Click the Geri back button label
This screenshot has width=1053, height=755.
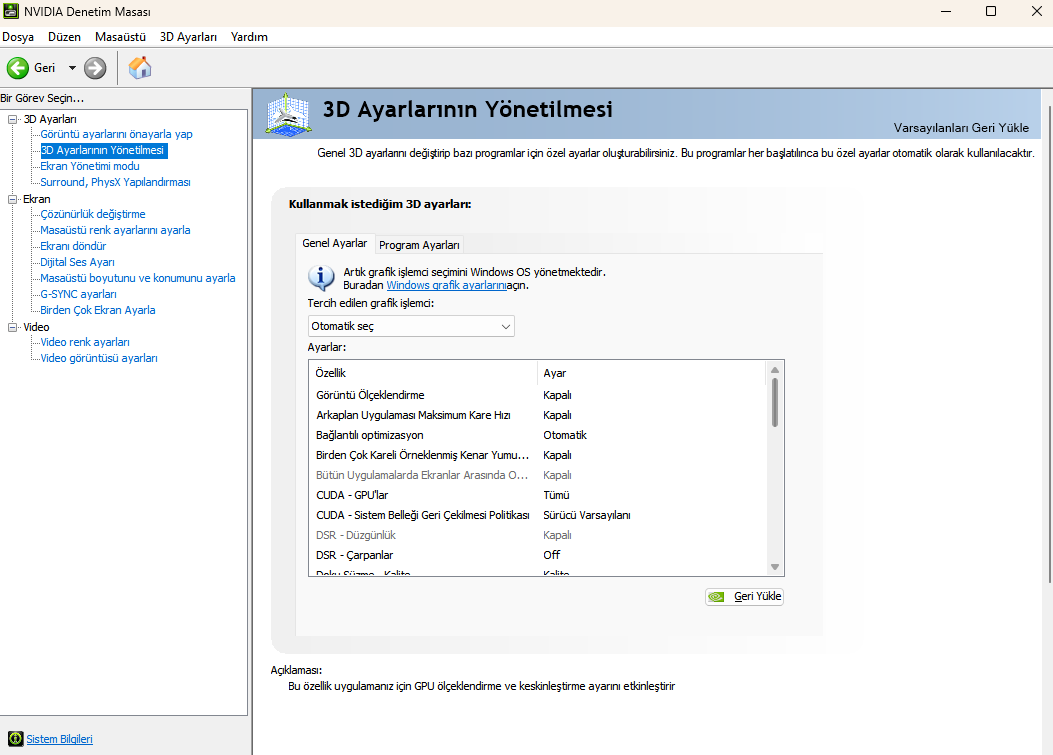pos(44,68)
